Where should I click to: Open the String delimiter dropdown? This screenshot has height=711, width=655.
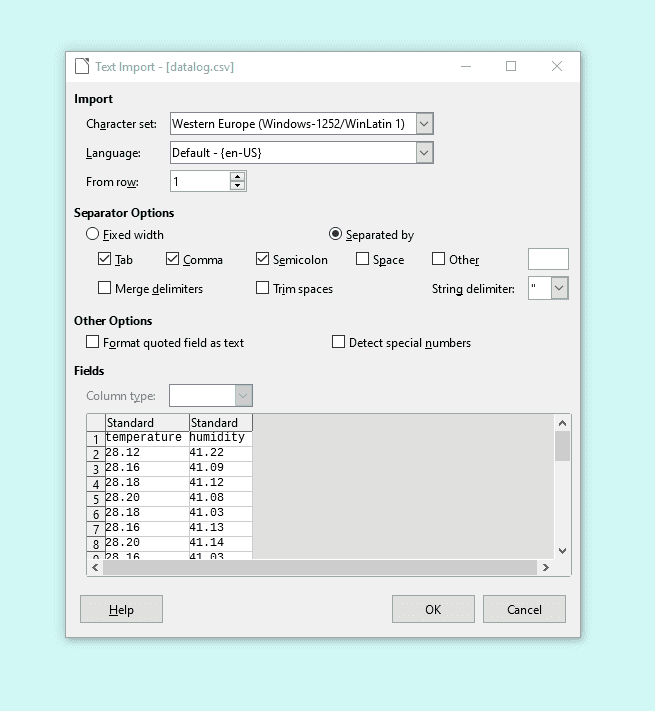559,288
